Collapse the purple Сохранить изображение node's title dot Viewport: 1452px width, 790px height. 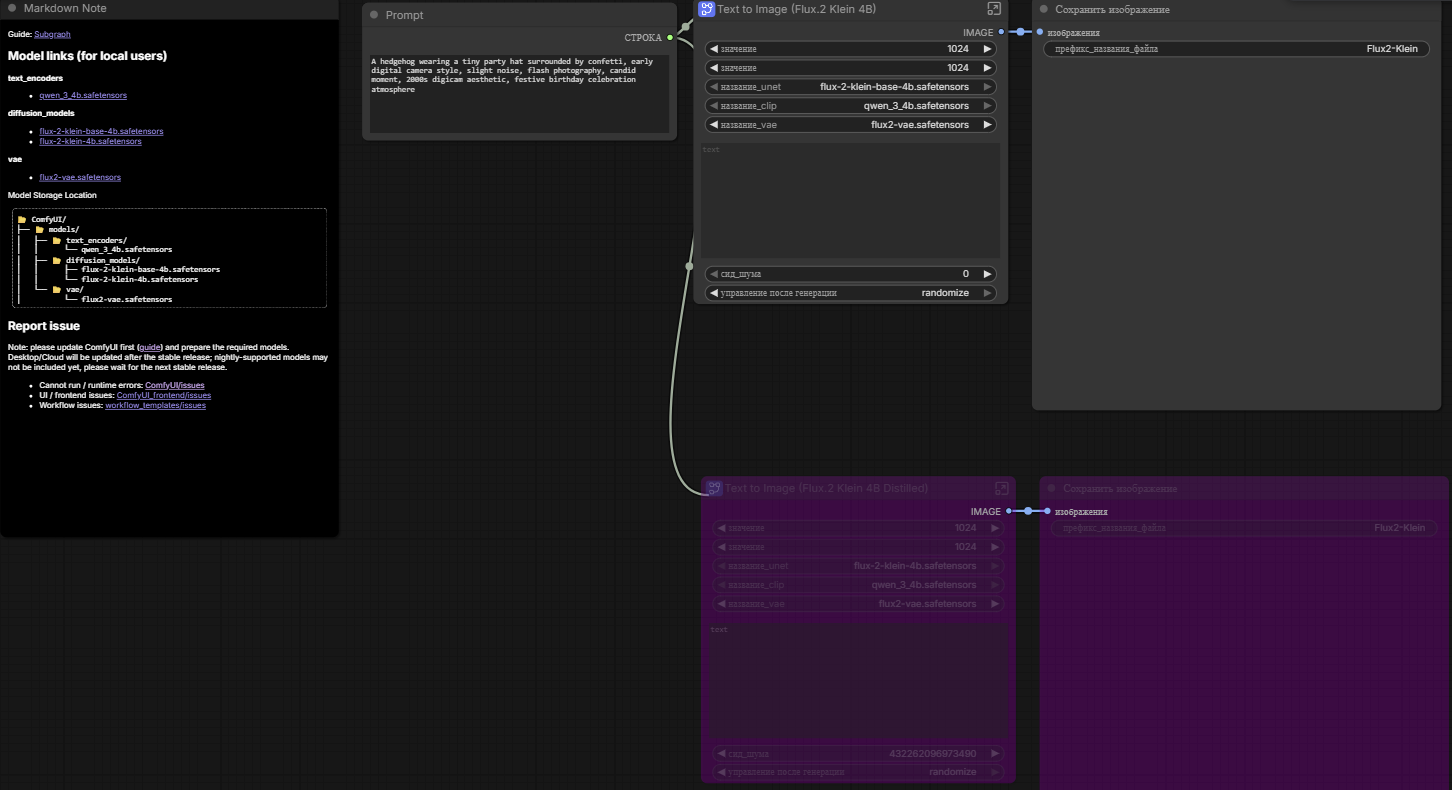click(1052, 488)
